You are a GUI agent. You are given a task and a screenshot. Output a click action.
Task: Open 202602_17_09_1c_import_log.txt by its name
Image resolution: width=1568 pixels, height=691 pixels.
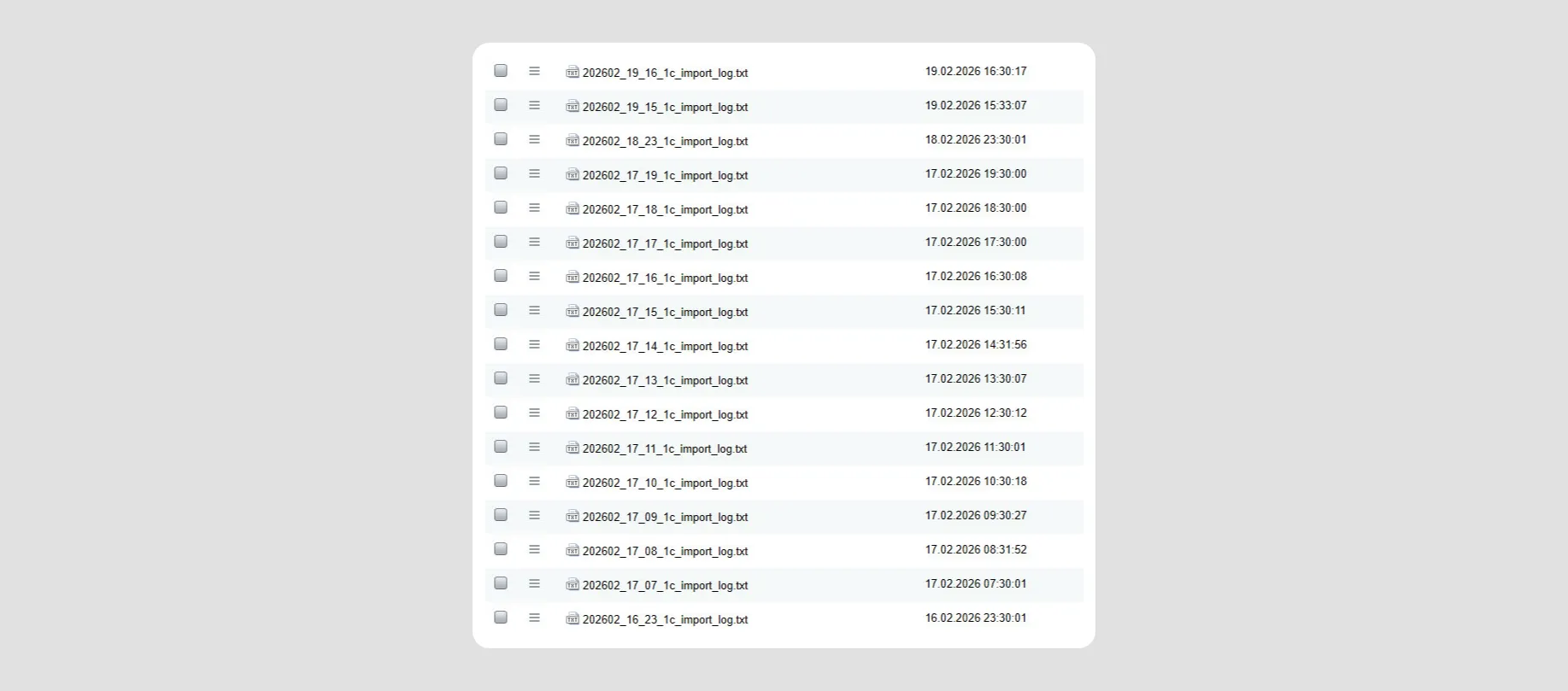(665, 518)
